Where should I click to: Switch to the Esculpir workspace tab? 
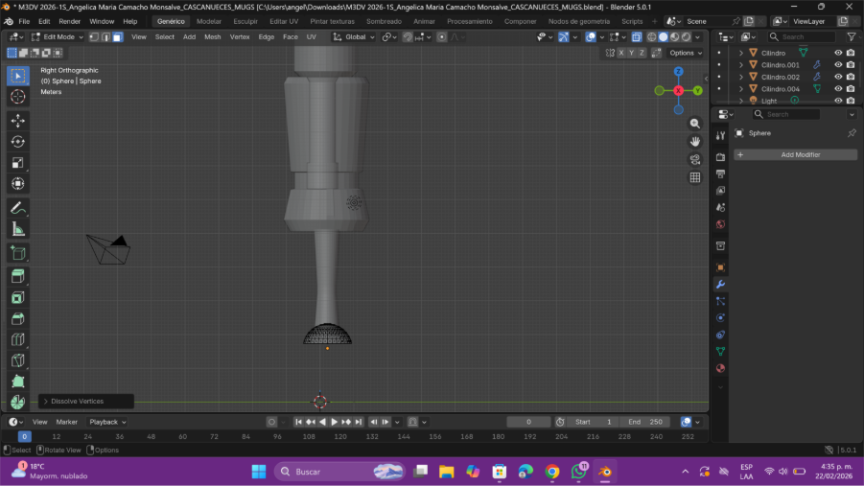[x=245, y=21]
